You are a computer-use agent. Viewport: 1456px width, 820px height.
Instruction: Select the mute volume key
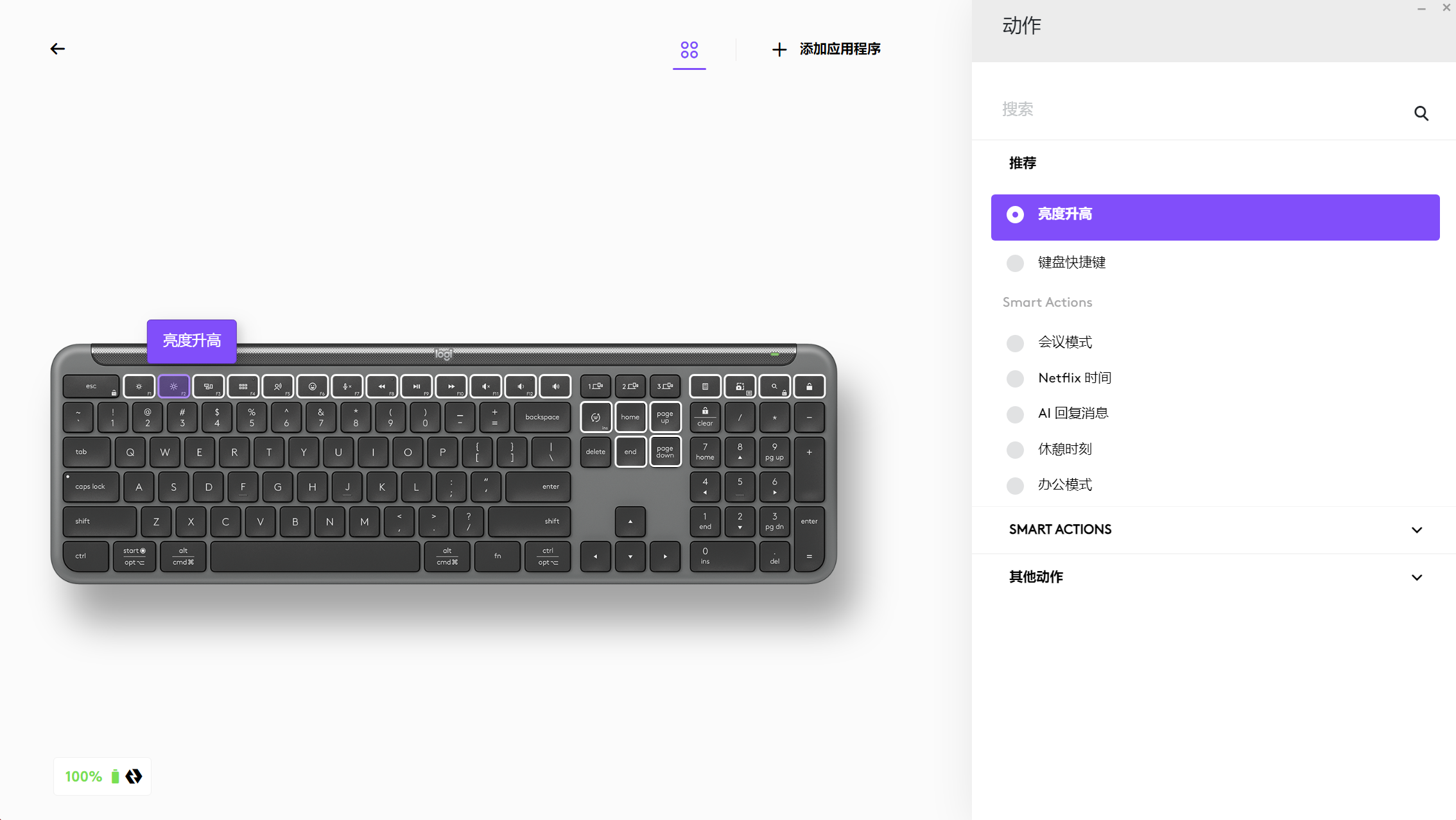(x=486, y=386)
